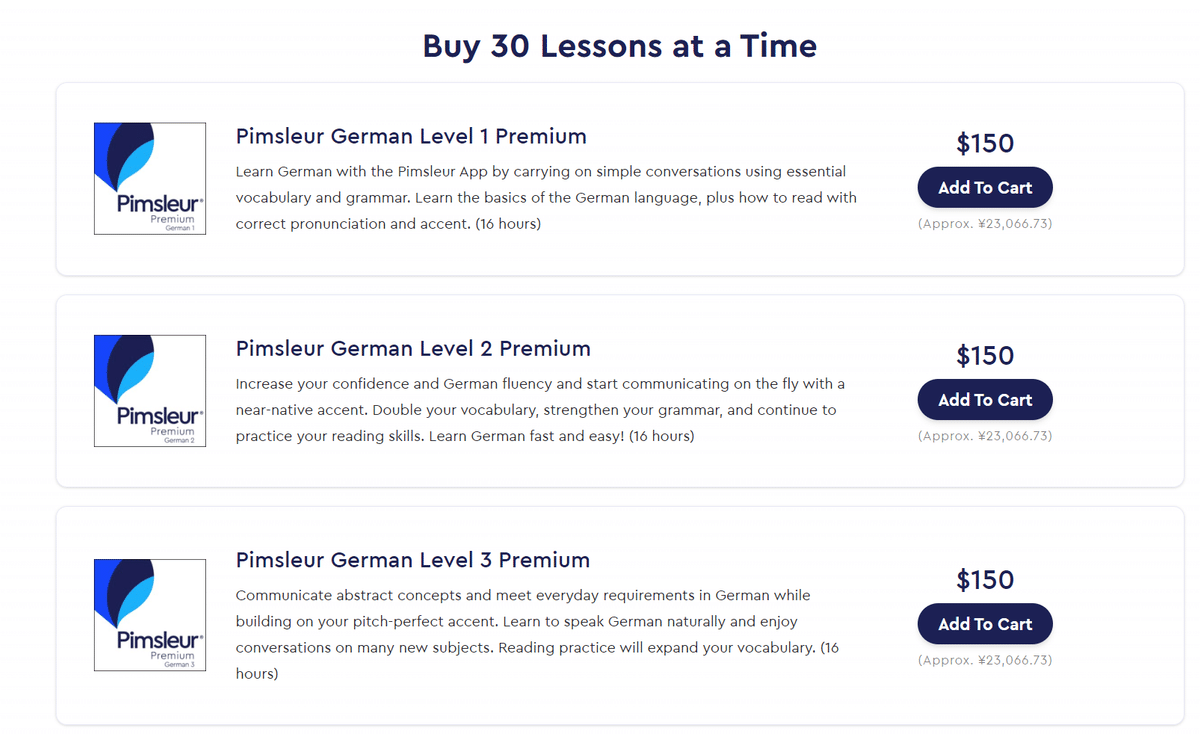Click the Pimsleur wordmark on German 2 cover
The image size is (1200, 734).
coord(160,416)
